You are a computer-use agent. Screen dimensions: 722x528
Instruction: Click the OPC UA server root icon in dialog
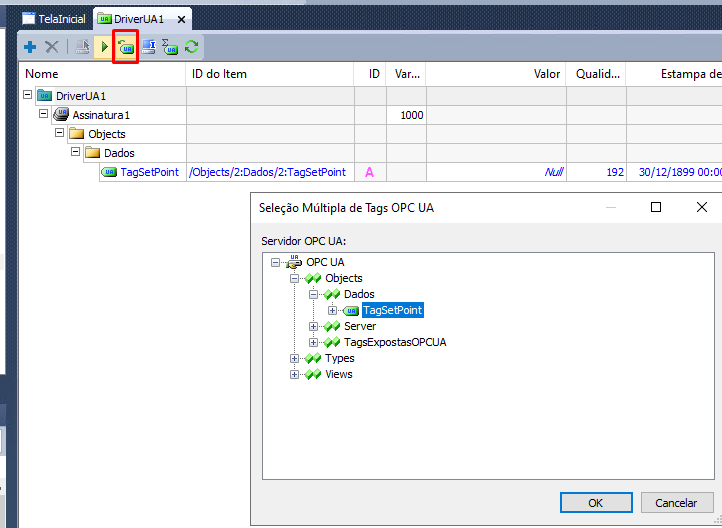[294, 262]
